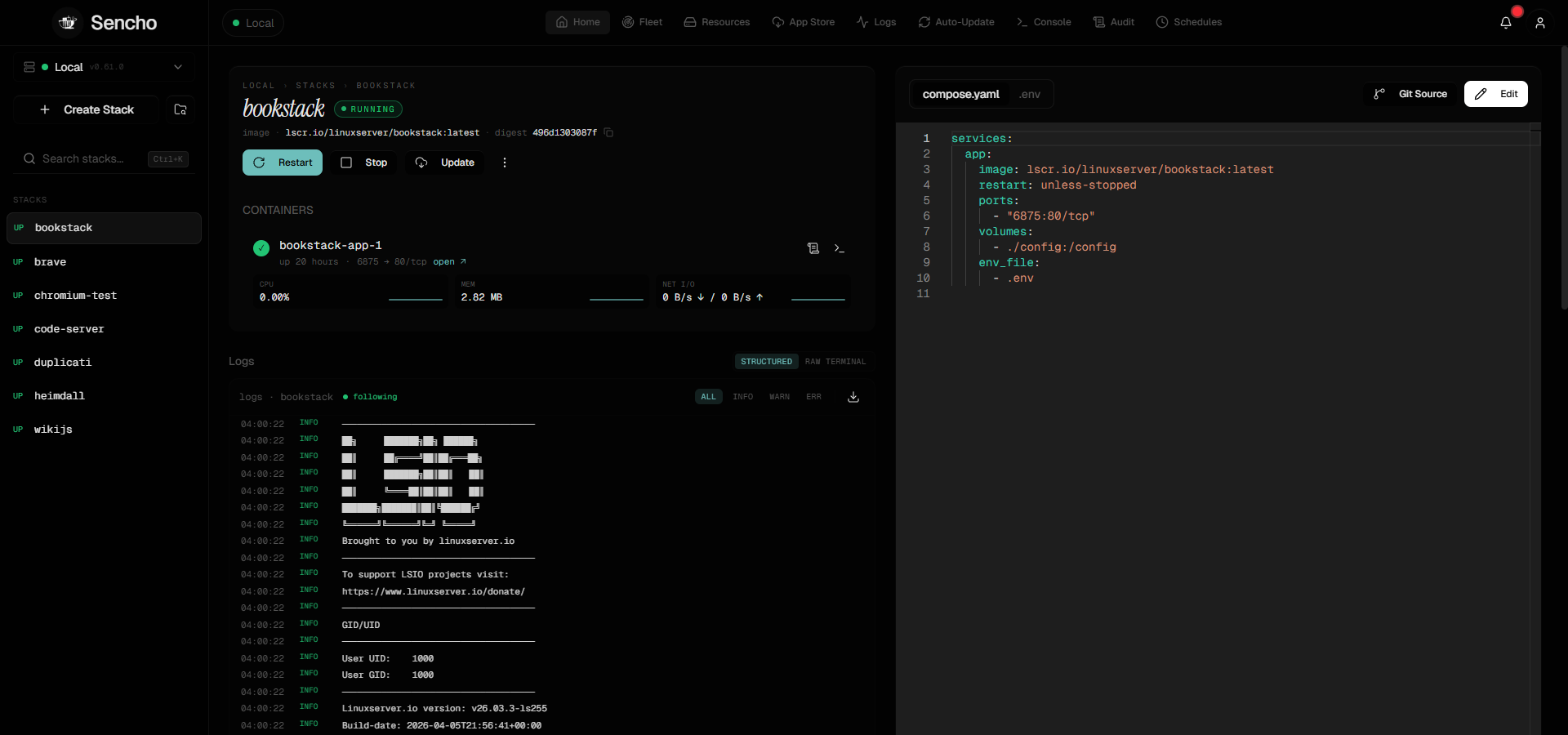Switch to the compose.yaml tab
The image size is (1568, 735).
click(x=961, y=94)
